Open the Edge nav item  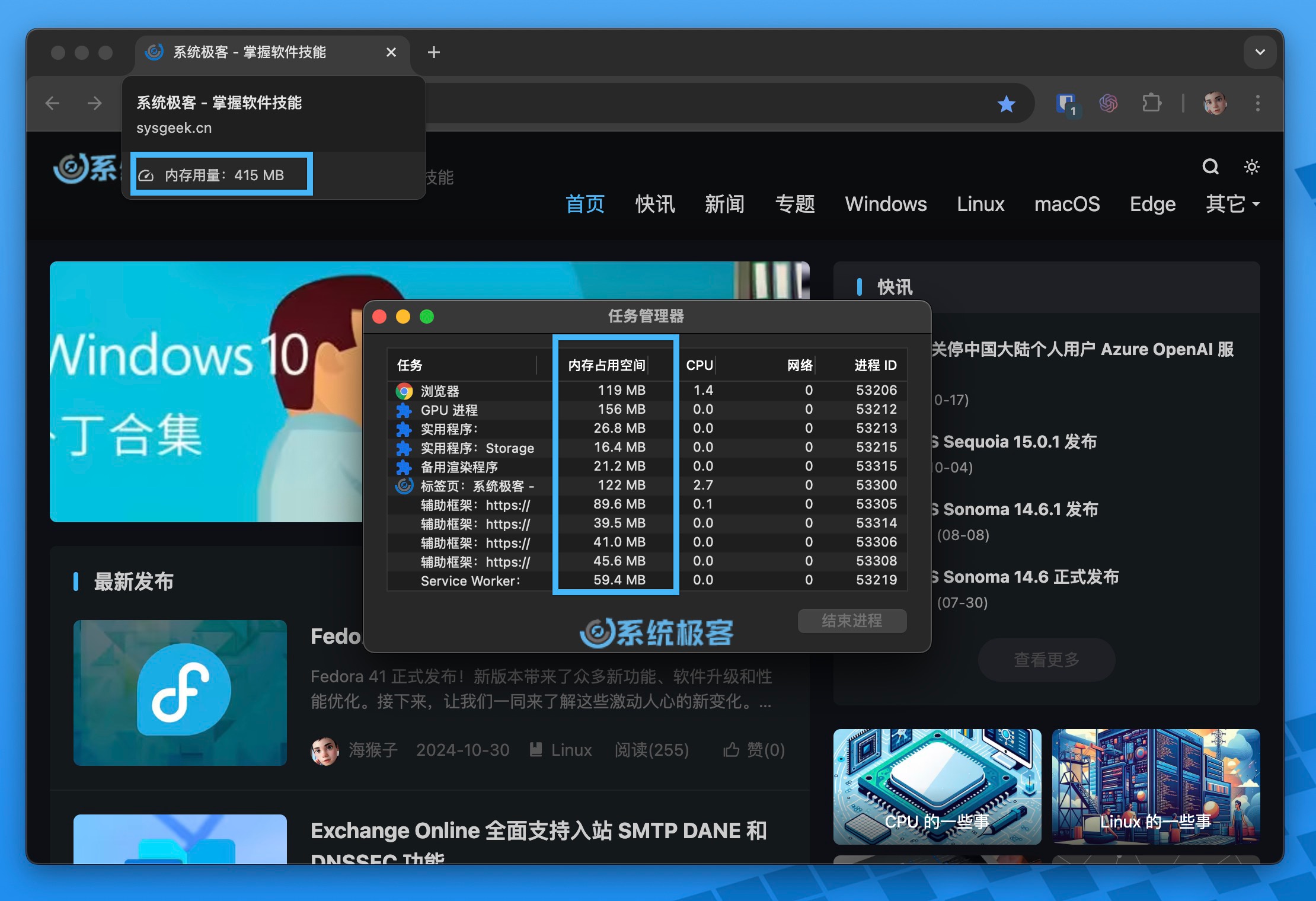point(1152,204)
